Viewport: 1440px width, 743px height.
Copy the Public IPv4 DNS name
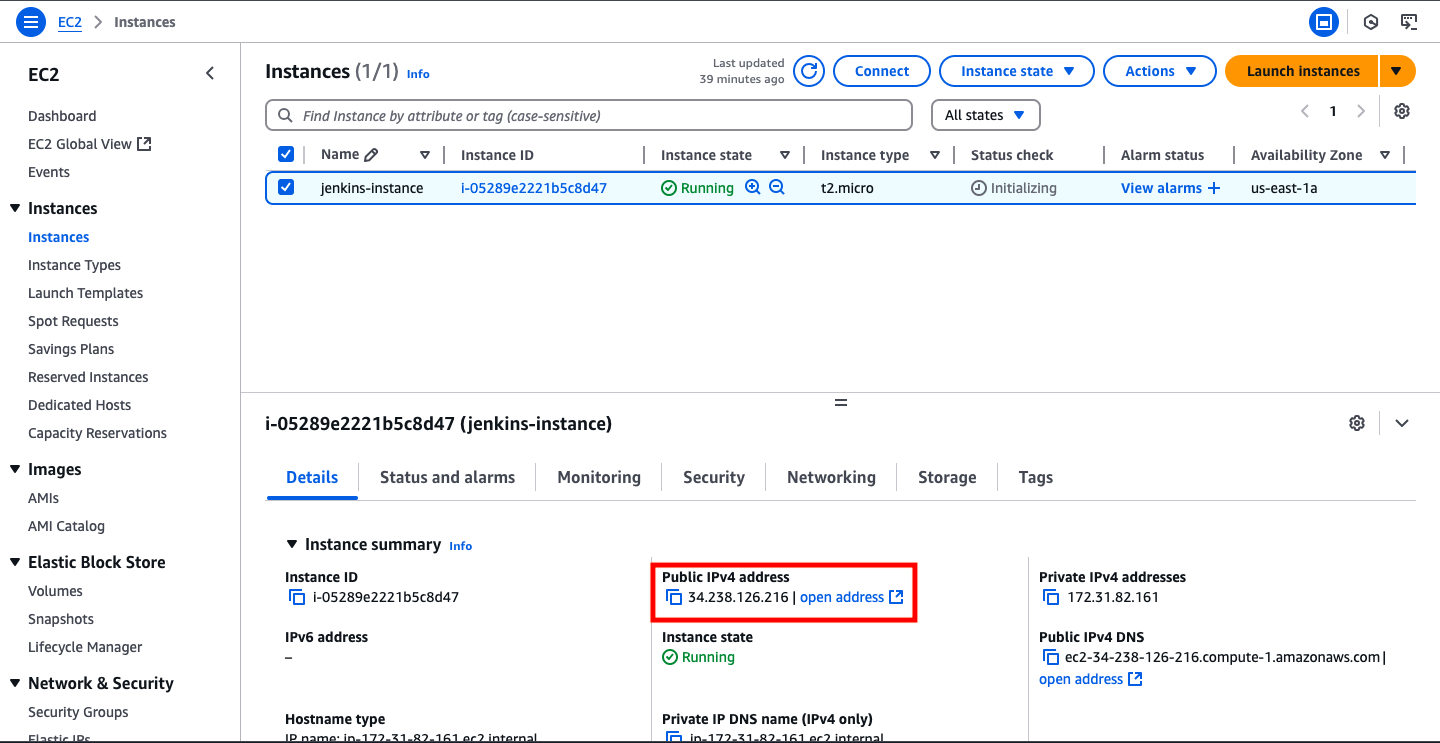[x=1051, y=657]
